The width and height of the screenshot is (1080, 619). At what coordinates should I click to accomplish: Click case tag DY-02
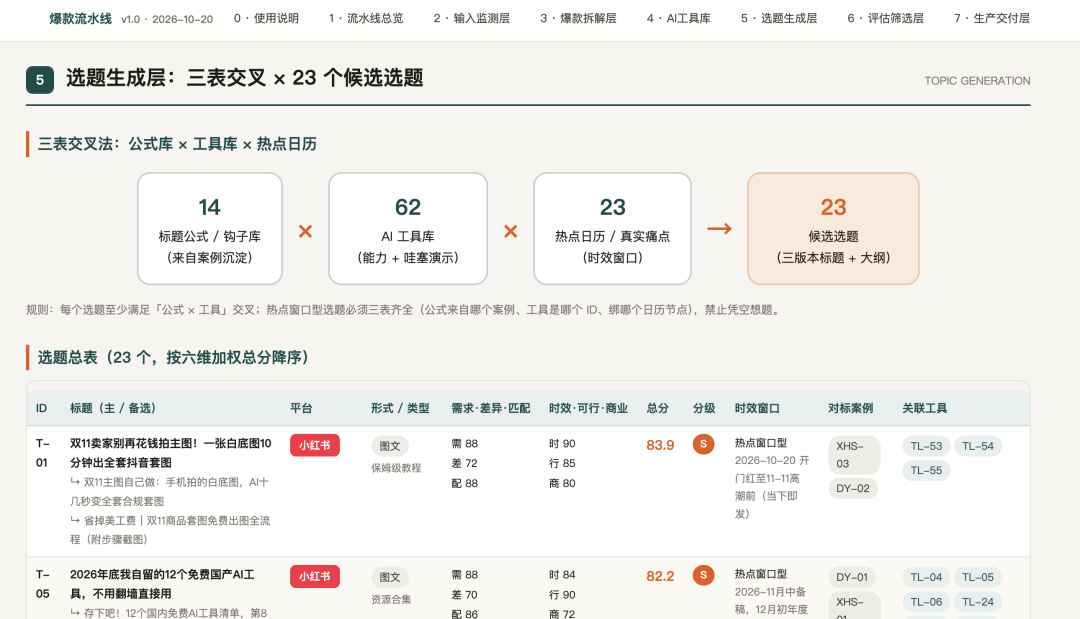tap(853, 488)
